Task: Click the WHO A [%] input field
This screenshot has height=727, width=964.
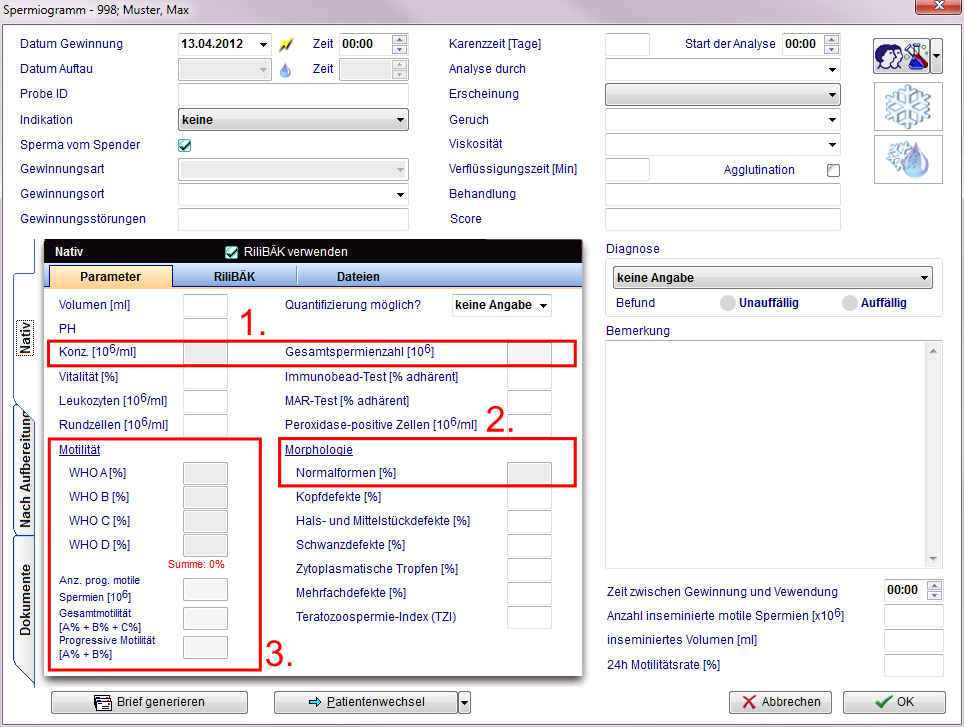Action: 205,474
